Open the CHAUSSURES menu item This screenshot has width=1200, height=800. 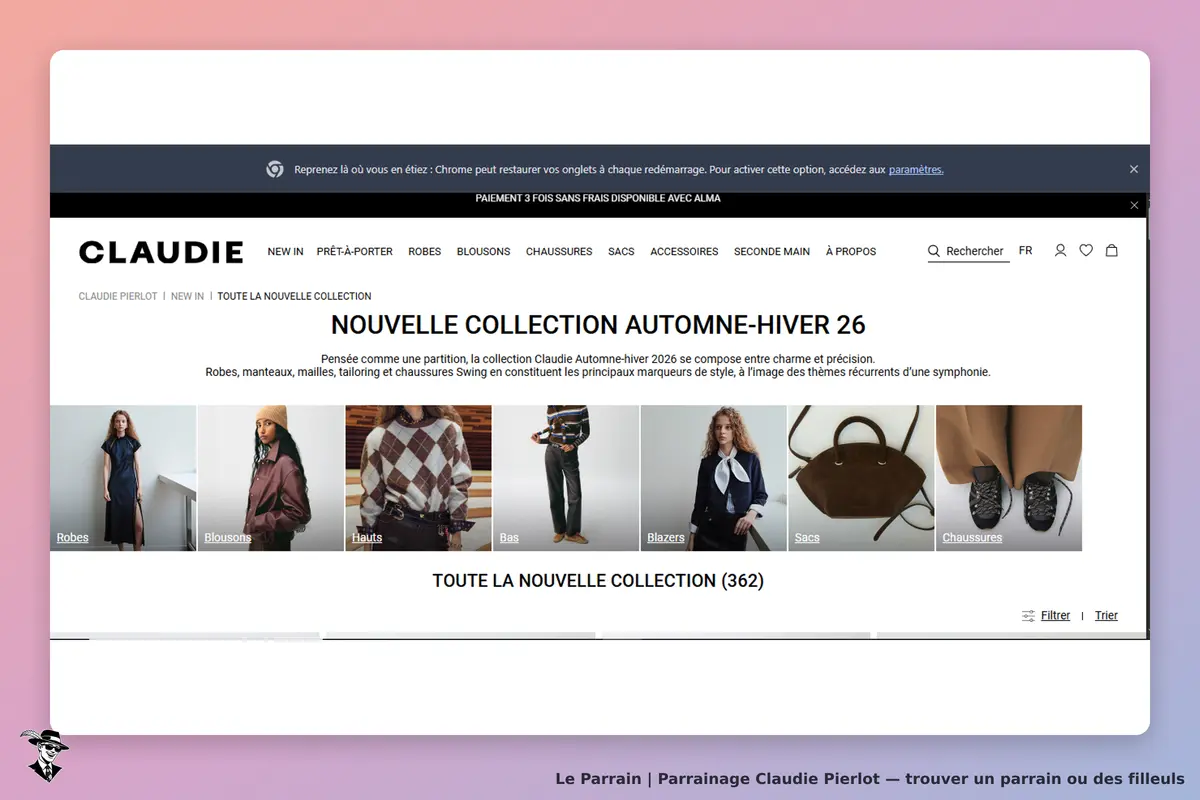pos(559,252)
